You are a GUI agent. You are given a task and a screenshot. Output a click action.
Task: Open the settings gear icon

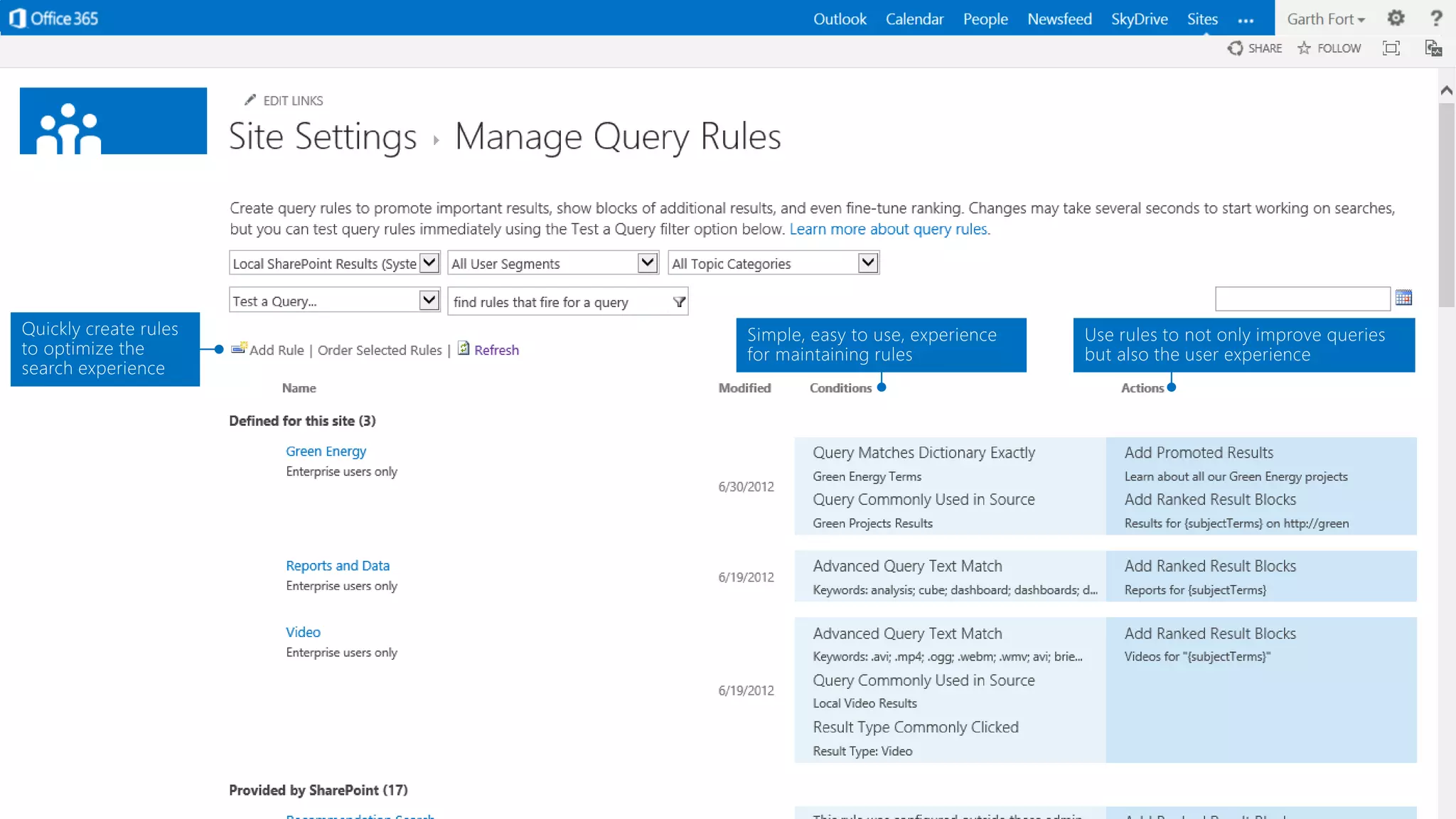tap(1396, 18)
